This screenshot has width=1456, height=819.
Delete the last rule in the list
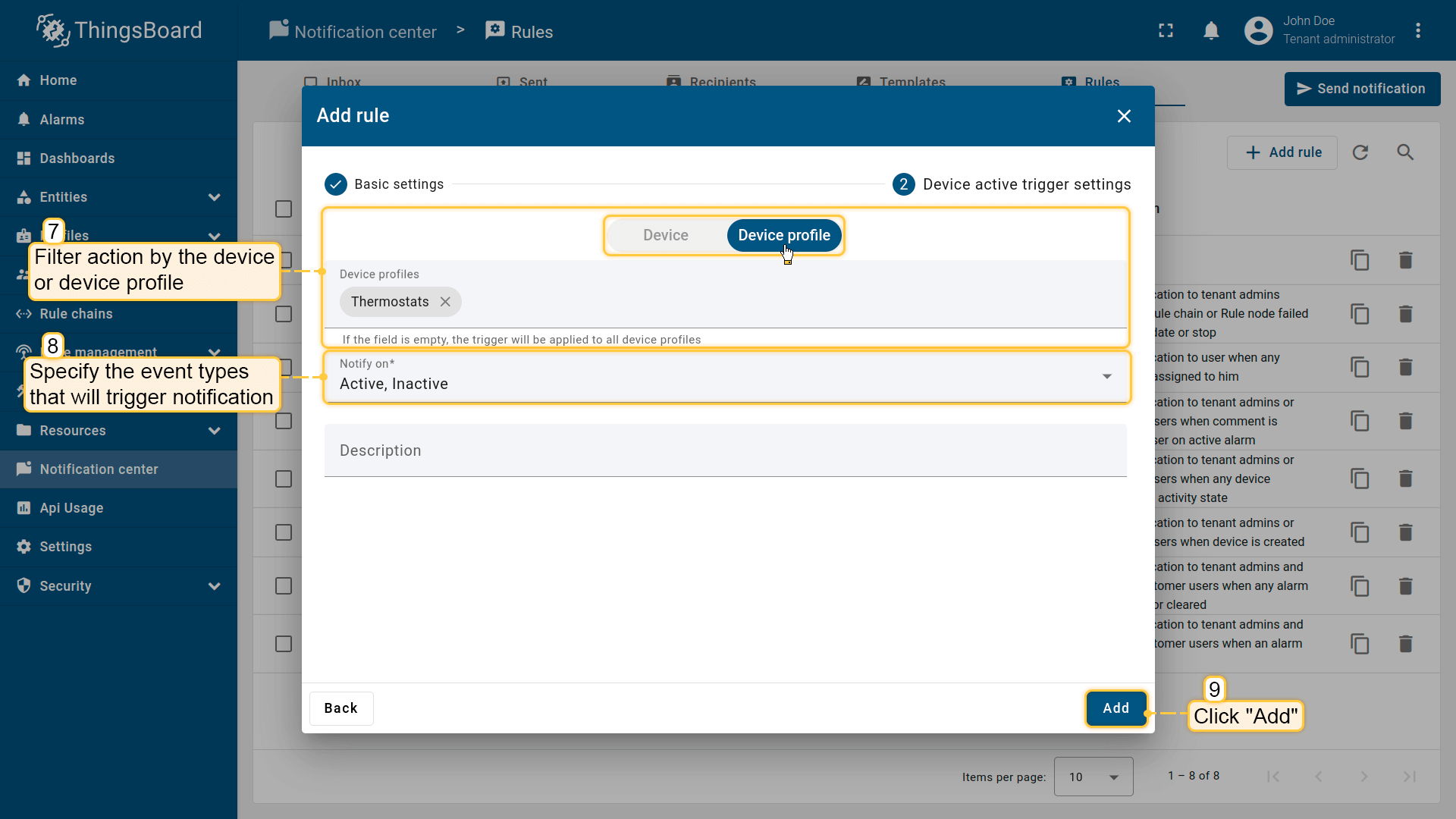1405,644
